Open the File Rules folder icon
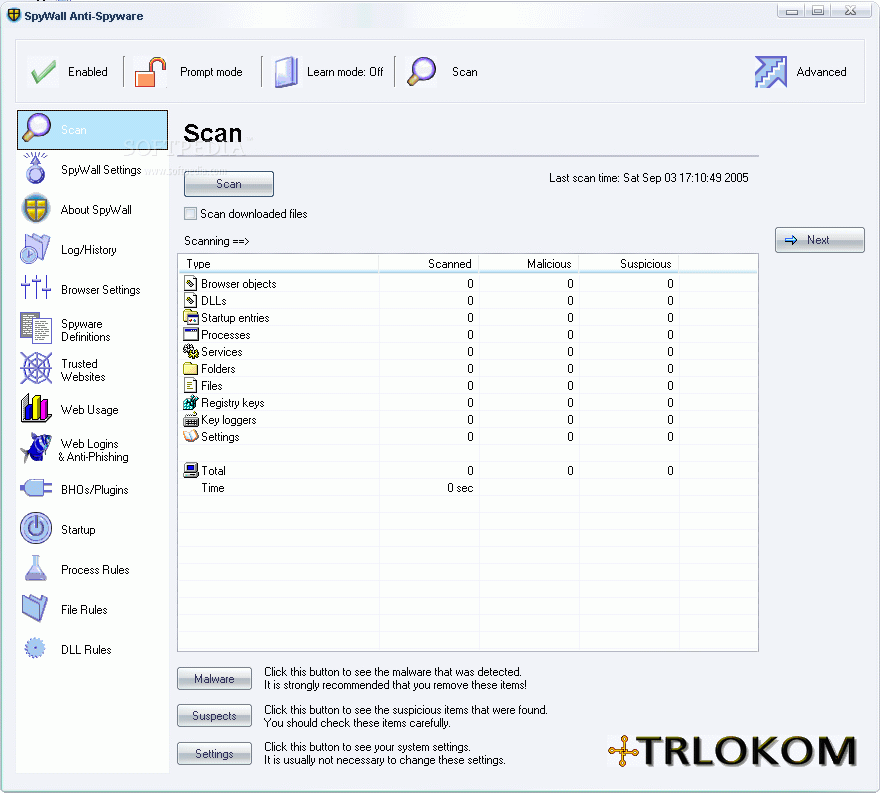 (35, 608)
